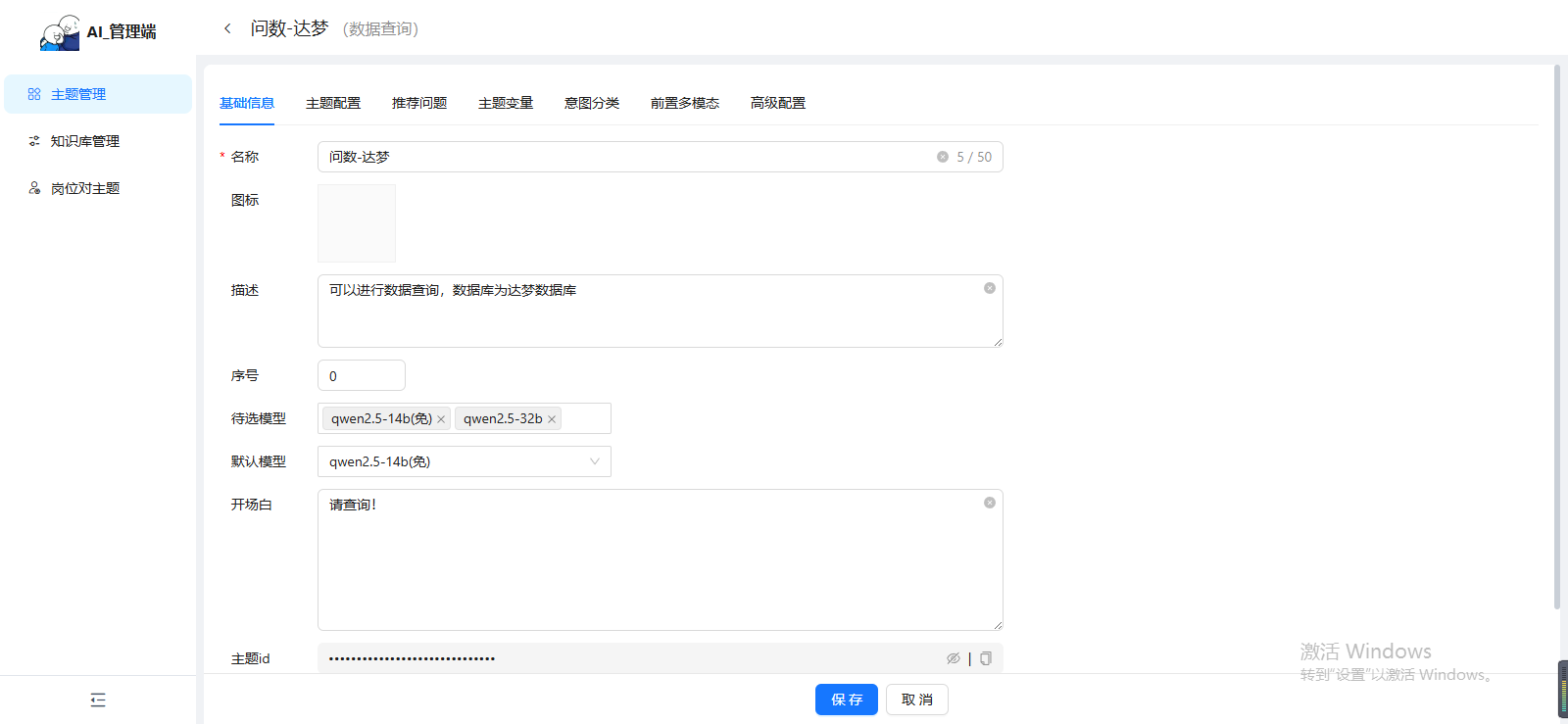Clear the 名称 field with its clear icon

942,157
